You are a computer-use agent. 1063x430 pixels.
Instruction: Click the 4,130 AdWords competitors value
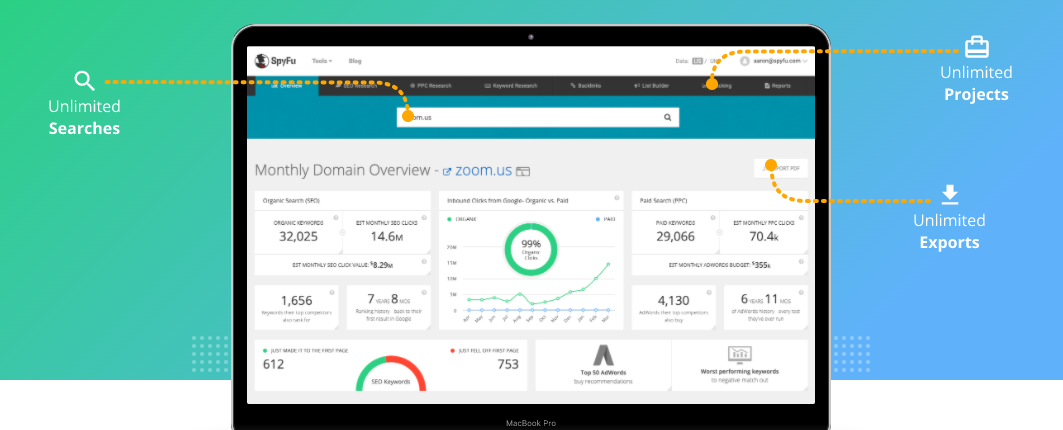pos(674,300)
